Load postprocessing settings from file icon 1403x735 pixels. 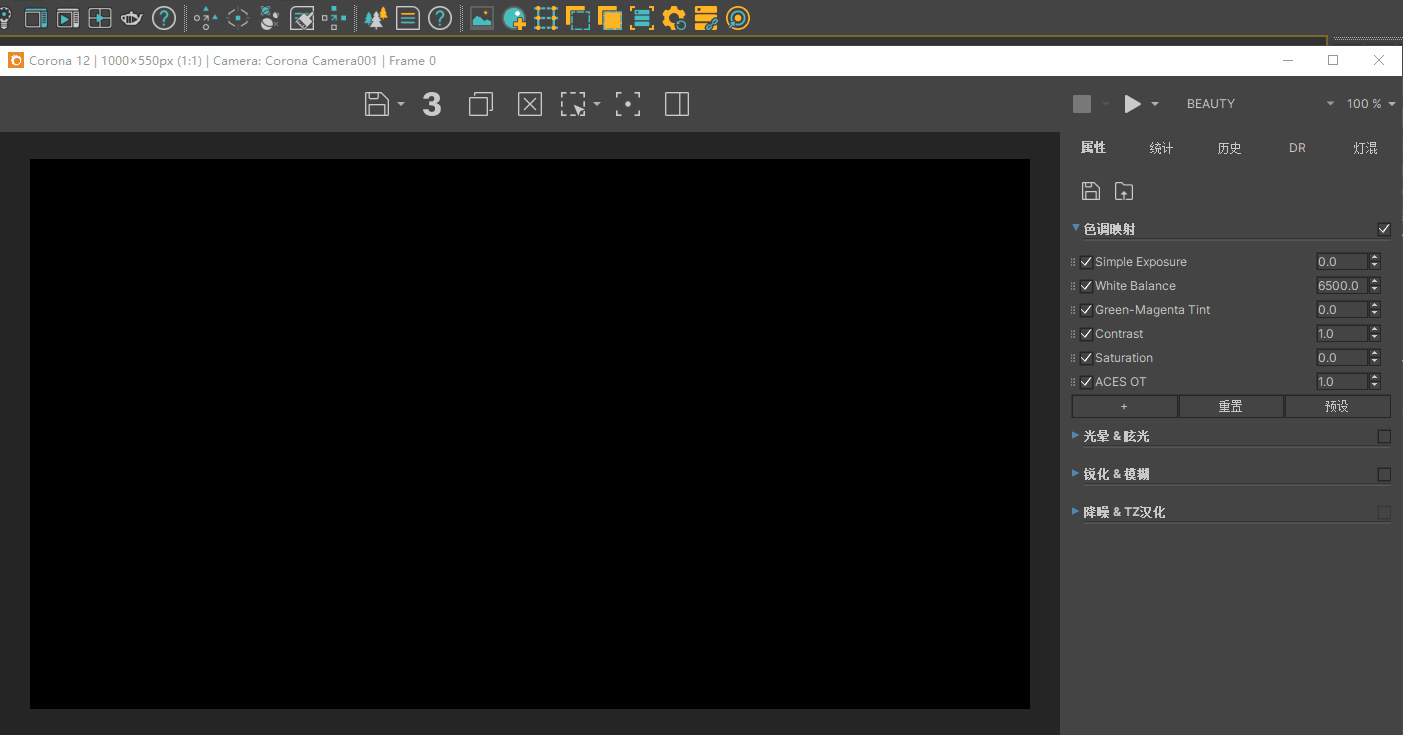pos(1124,191)
